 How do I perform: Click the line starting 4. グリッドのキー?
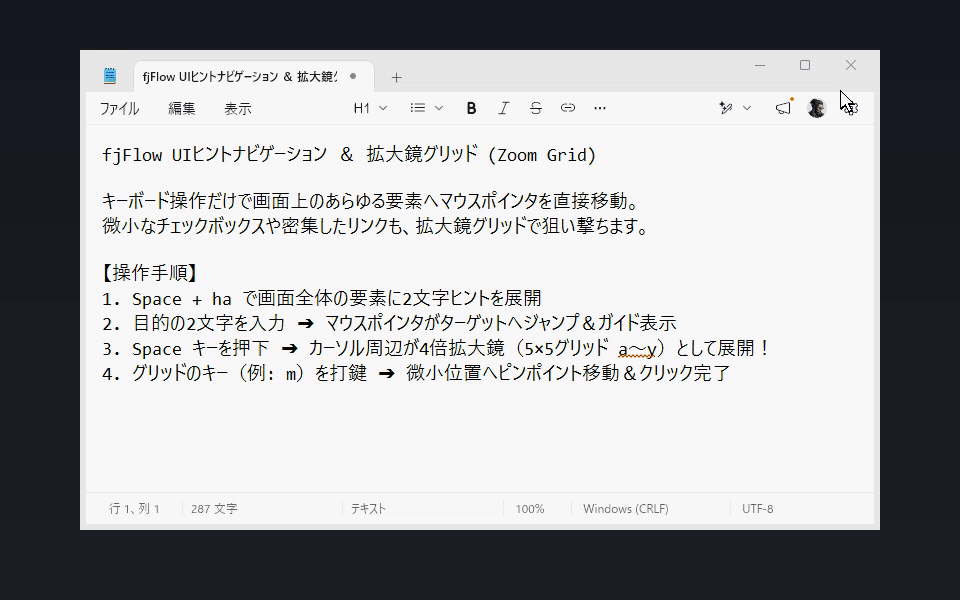point(416,373)
